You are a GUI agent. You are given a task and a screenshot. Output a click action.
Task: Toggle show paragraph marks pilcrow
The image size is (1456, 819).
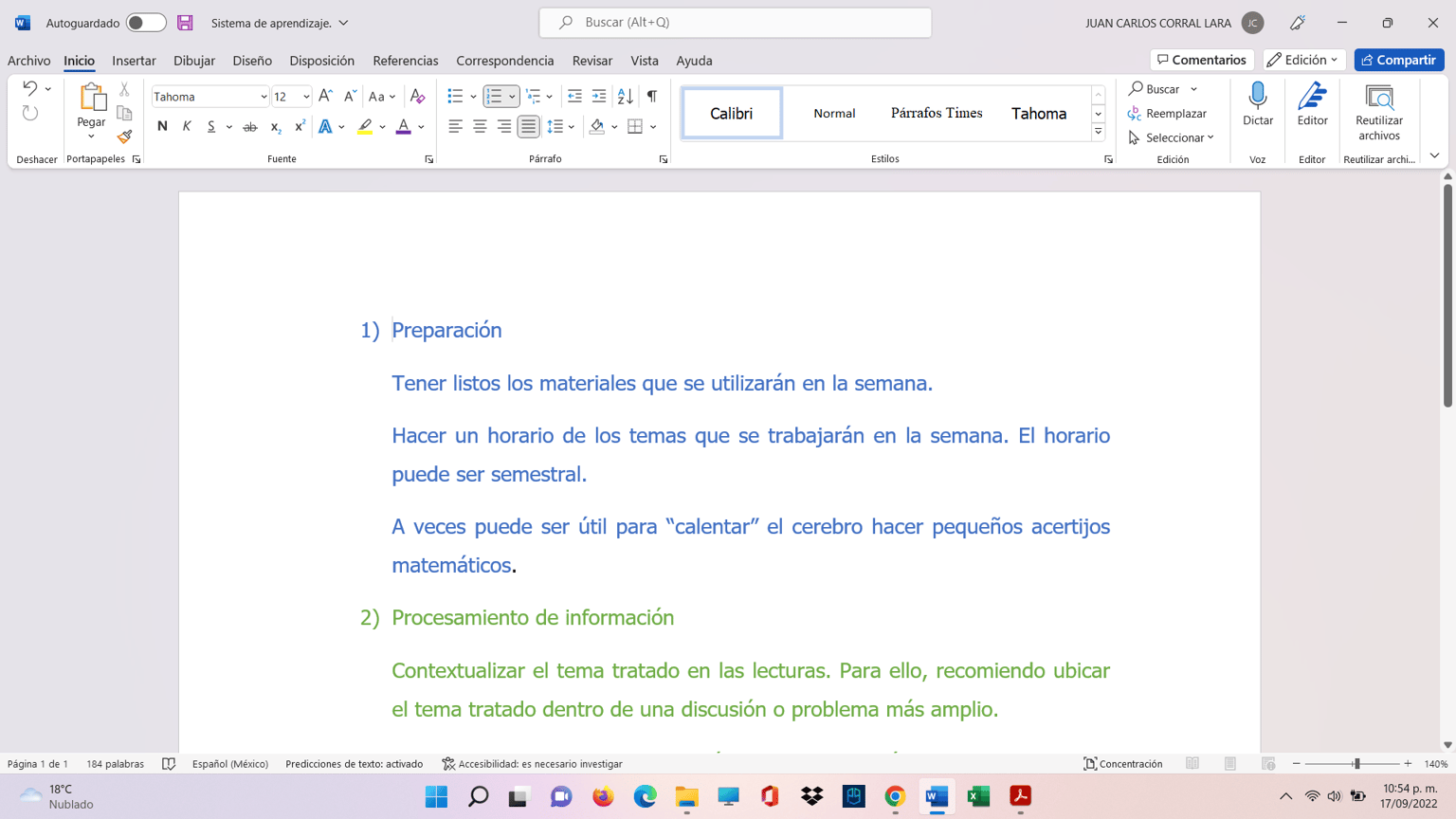coord(652,96)
